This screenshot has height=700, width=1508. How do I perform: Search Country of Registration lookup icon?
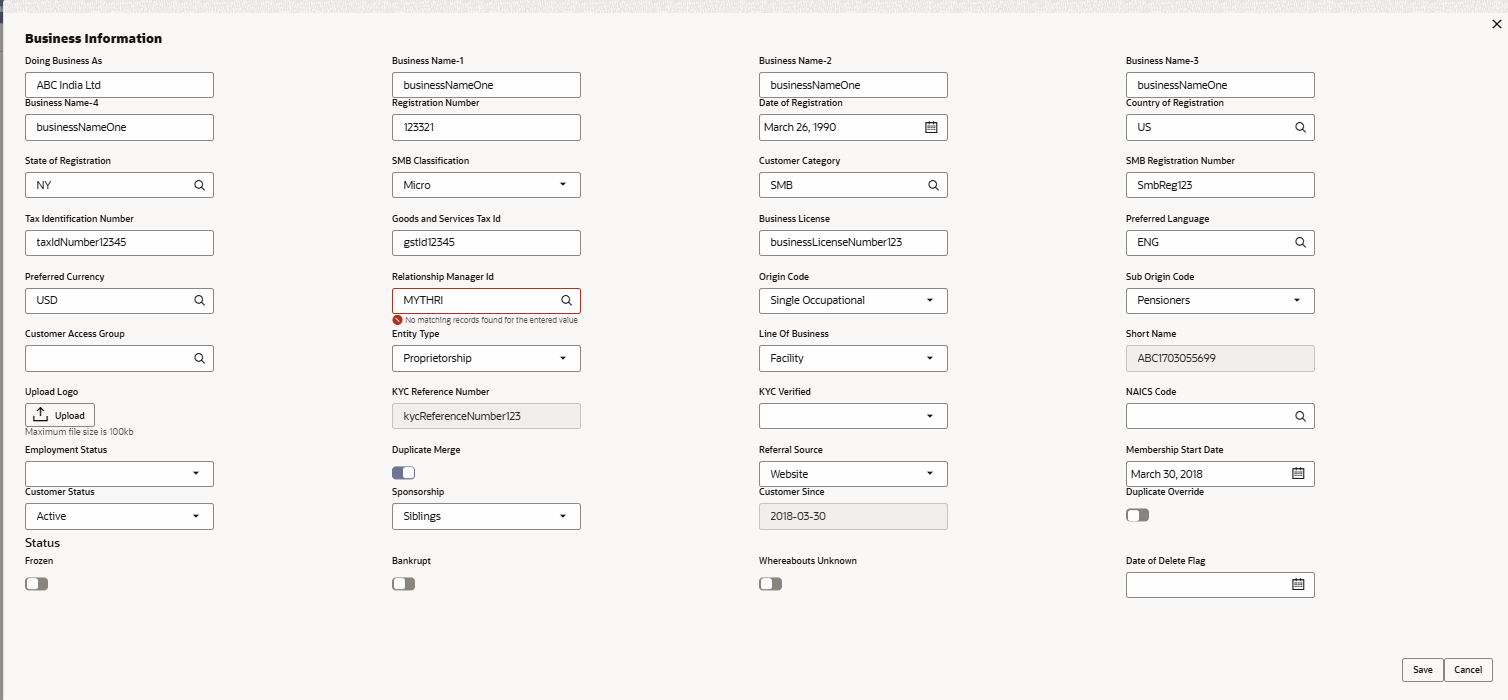pos(1300,128)
